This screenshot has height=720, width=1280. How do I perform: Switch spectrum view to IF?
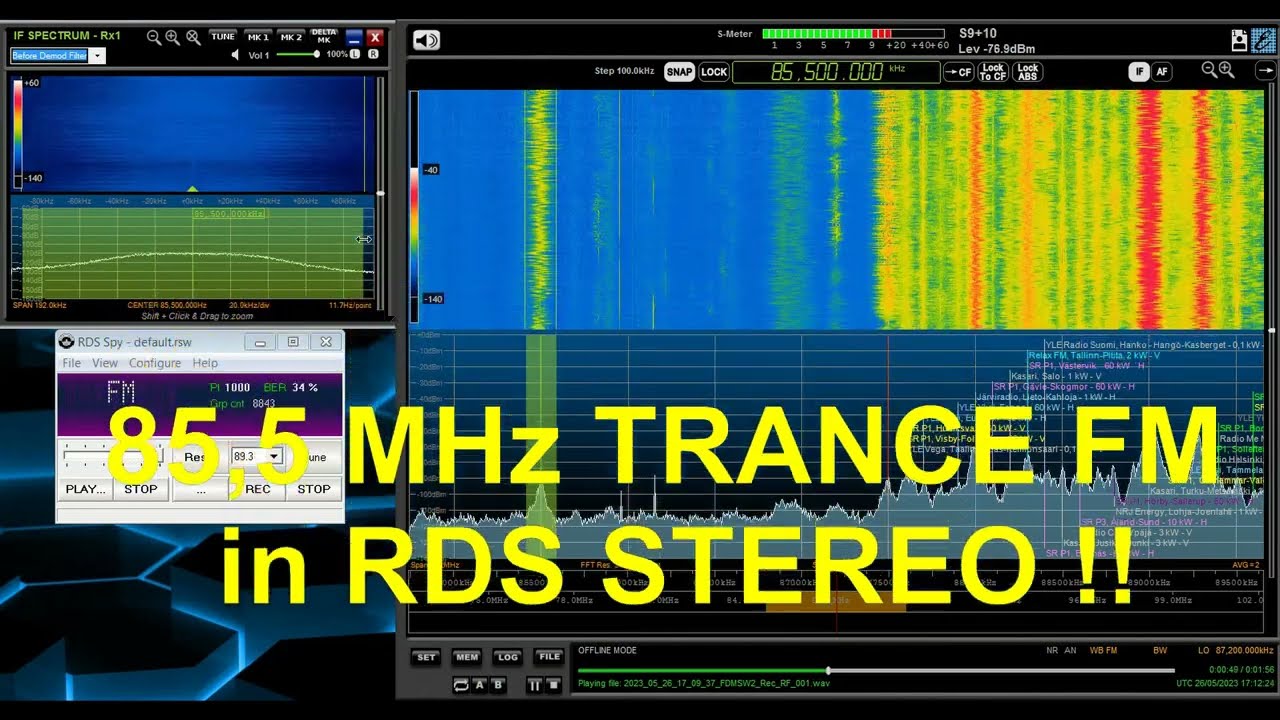point(1139,72)
